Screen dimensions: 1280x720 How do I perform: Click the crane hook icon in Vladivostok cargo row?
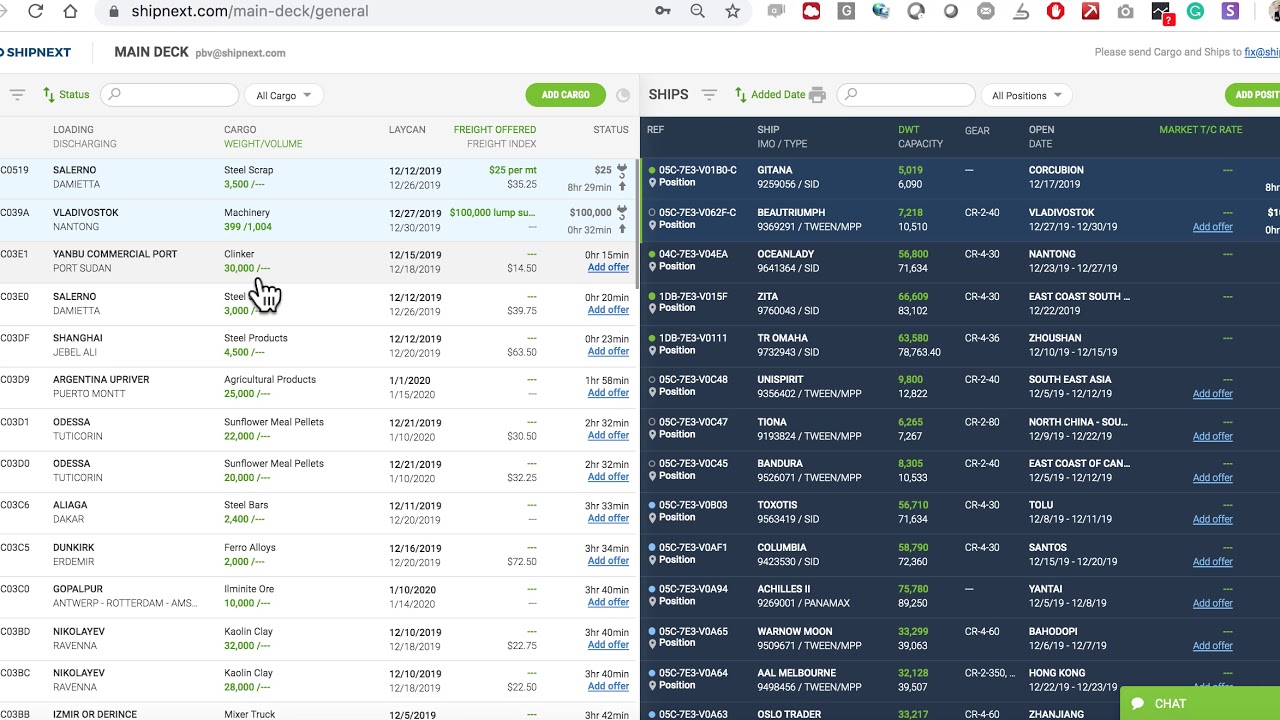click(x=622, y=212)
